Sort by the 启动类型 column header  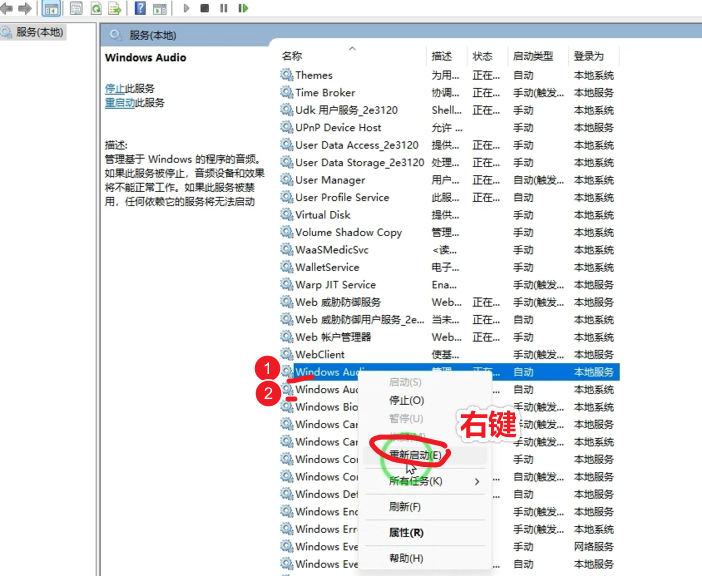[x=533, y=56]
